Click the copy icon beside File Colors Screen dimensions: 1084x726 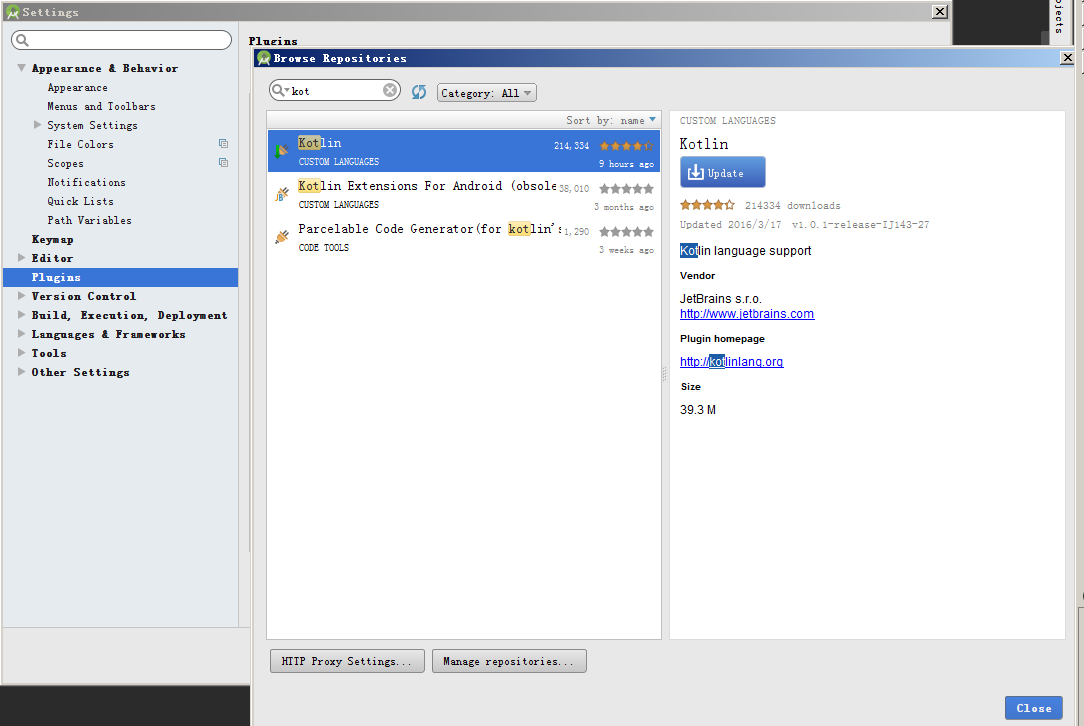pyautogui.click(x=223, y=144)
